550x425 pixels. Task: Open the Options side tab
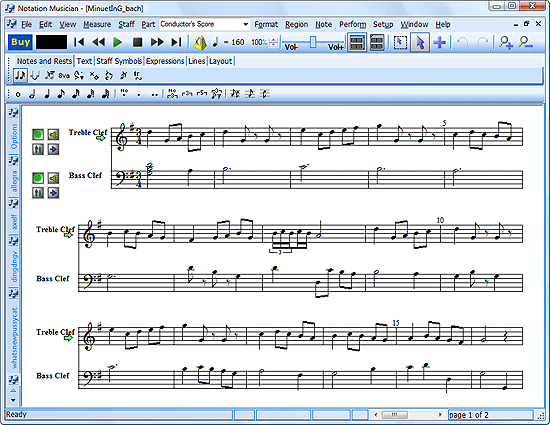(14, 137)
